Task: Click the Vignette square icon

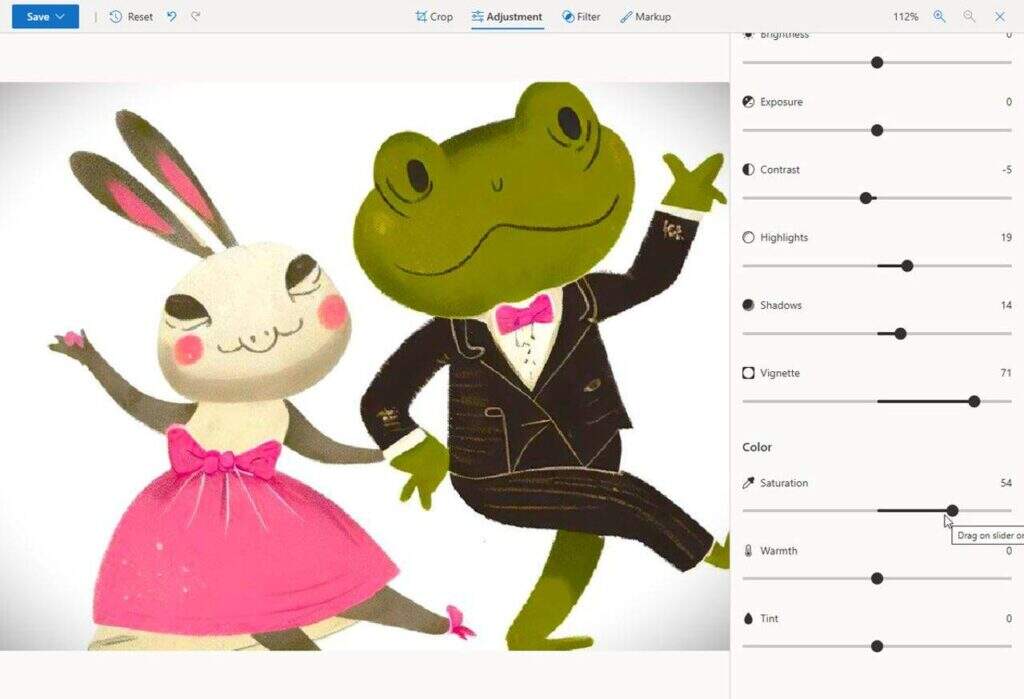Action: tap(748, 373)
